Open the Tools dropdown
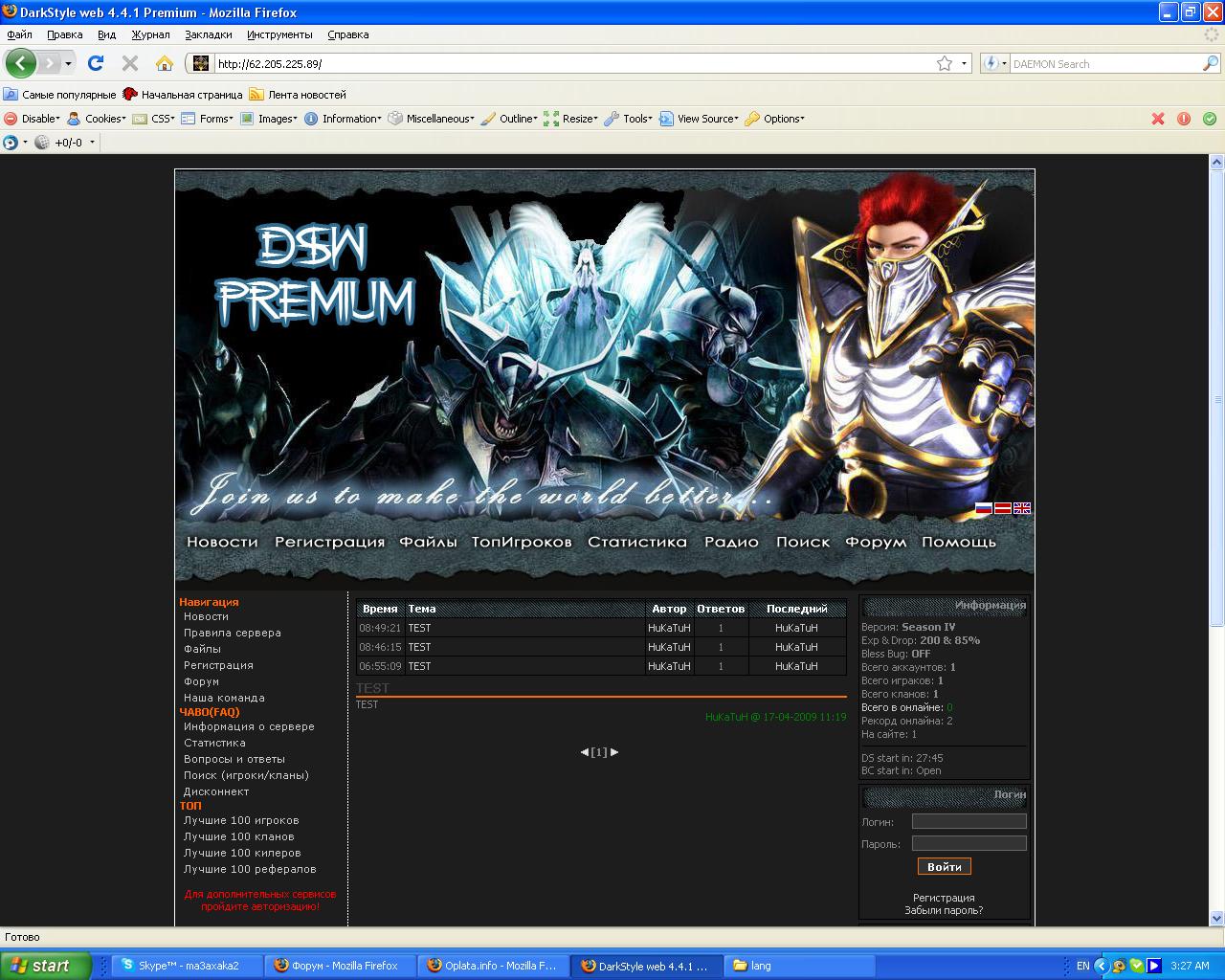 629,119
